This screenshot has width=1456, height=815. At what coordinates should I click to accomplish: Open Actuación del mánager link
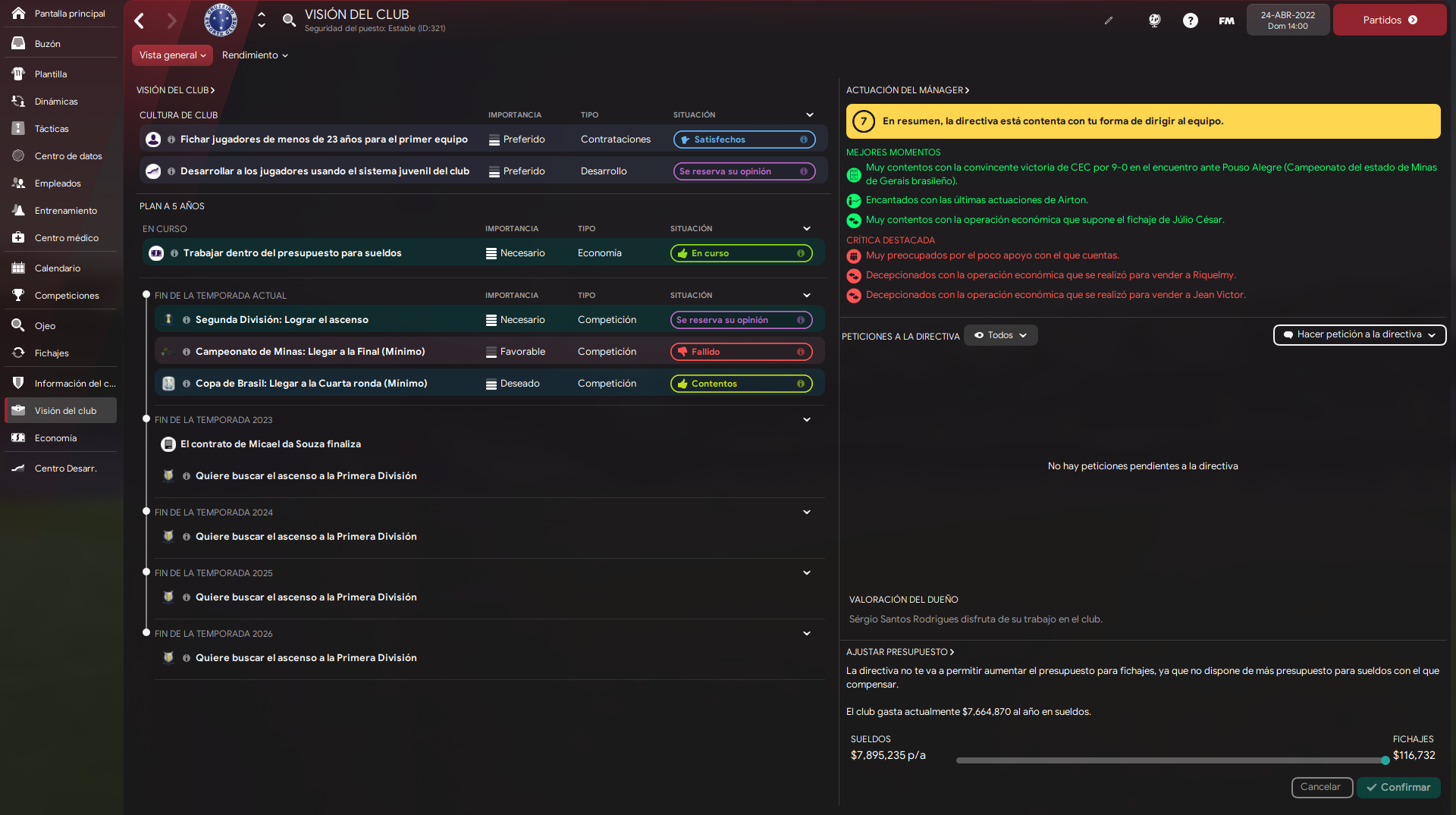[907, 90]
